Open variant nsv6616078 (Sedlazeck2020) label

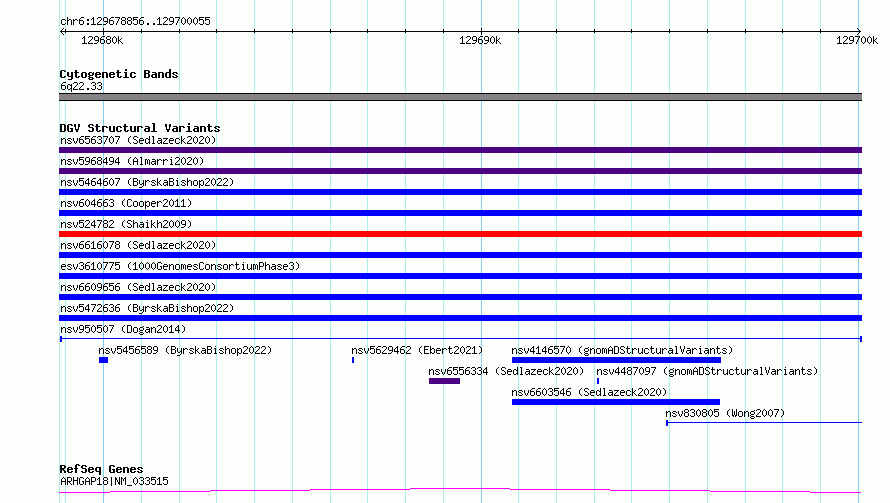point(138,245)
